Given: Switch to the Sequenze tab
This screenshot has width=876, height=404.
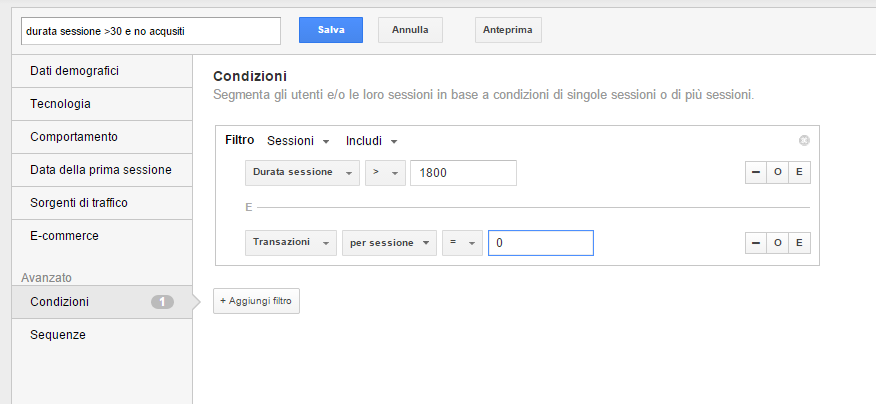Looking at the screenshot, I should [58, 335].
